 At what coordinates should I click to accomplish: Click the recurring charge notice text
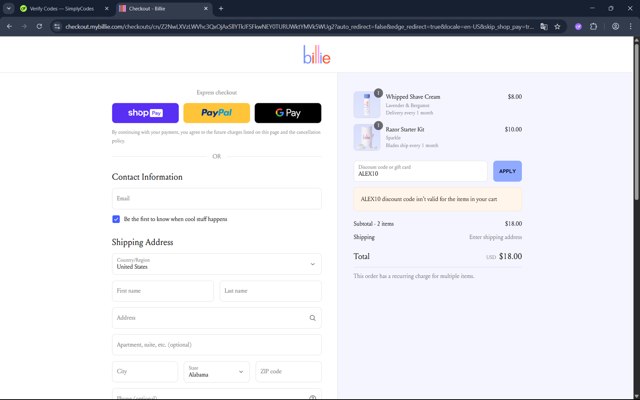click(414, 276)
